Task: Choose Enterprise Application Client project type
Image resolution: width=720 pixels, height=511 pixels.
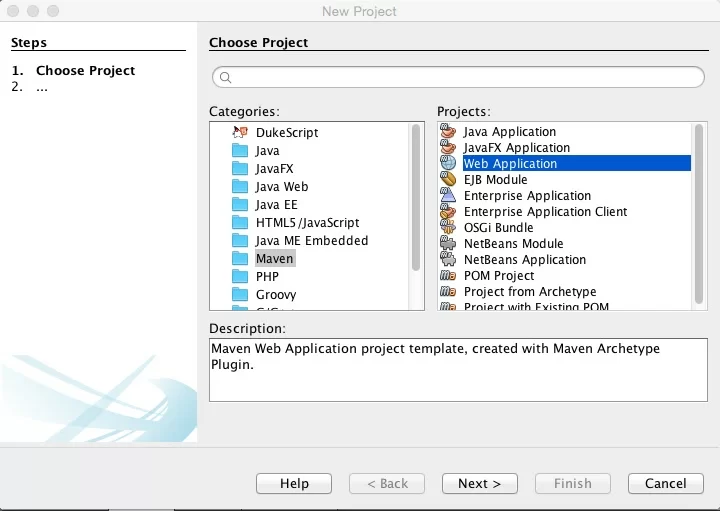Action: click(546, 212)
